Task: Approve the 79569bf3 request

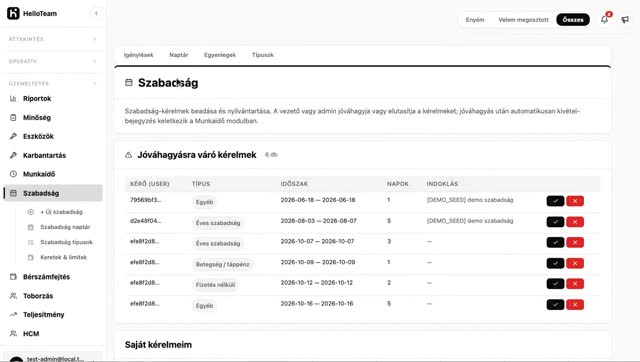Action: coord(555,201)
